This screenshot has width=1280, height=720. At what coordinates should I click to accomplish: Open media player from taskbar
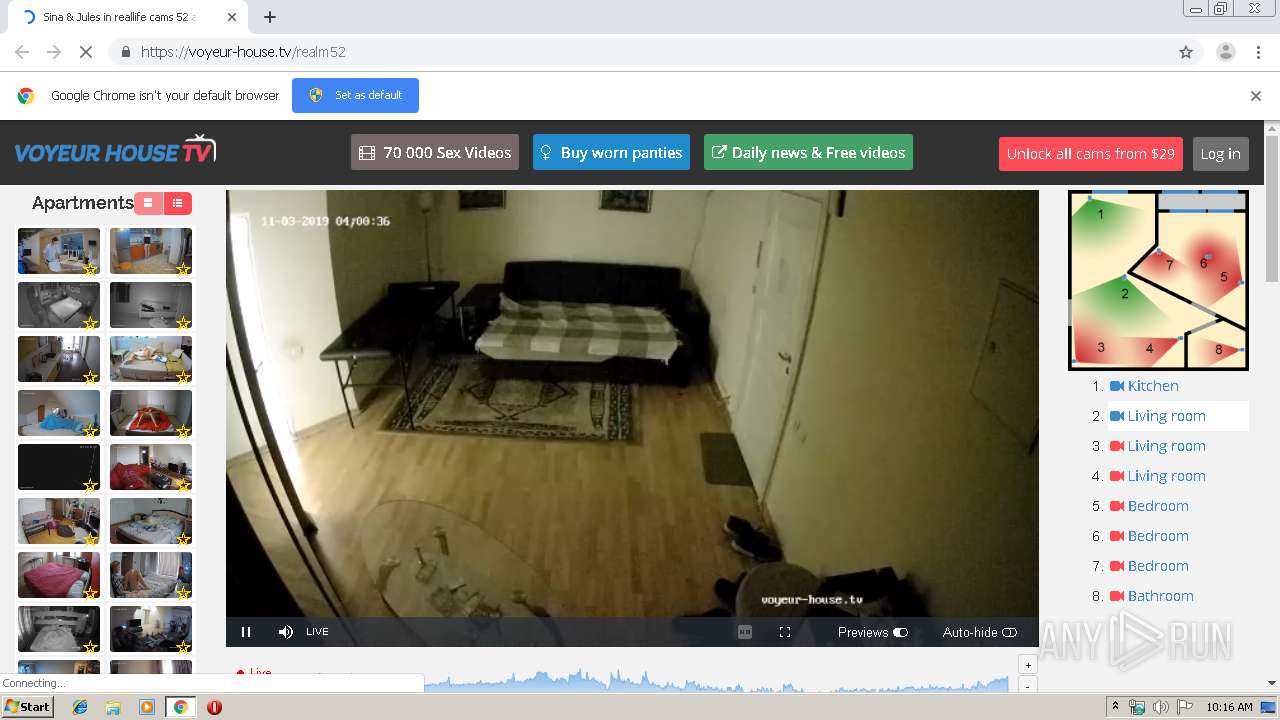(147, 707)
